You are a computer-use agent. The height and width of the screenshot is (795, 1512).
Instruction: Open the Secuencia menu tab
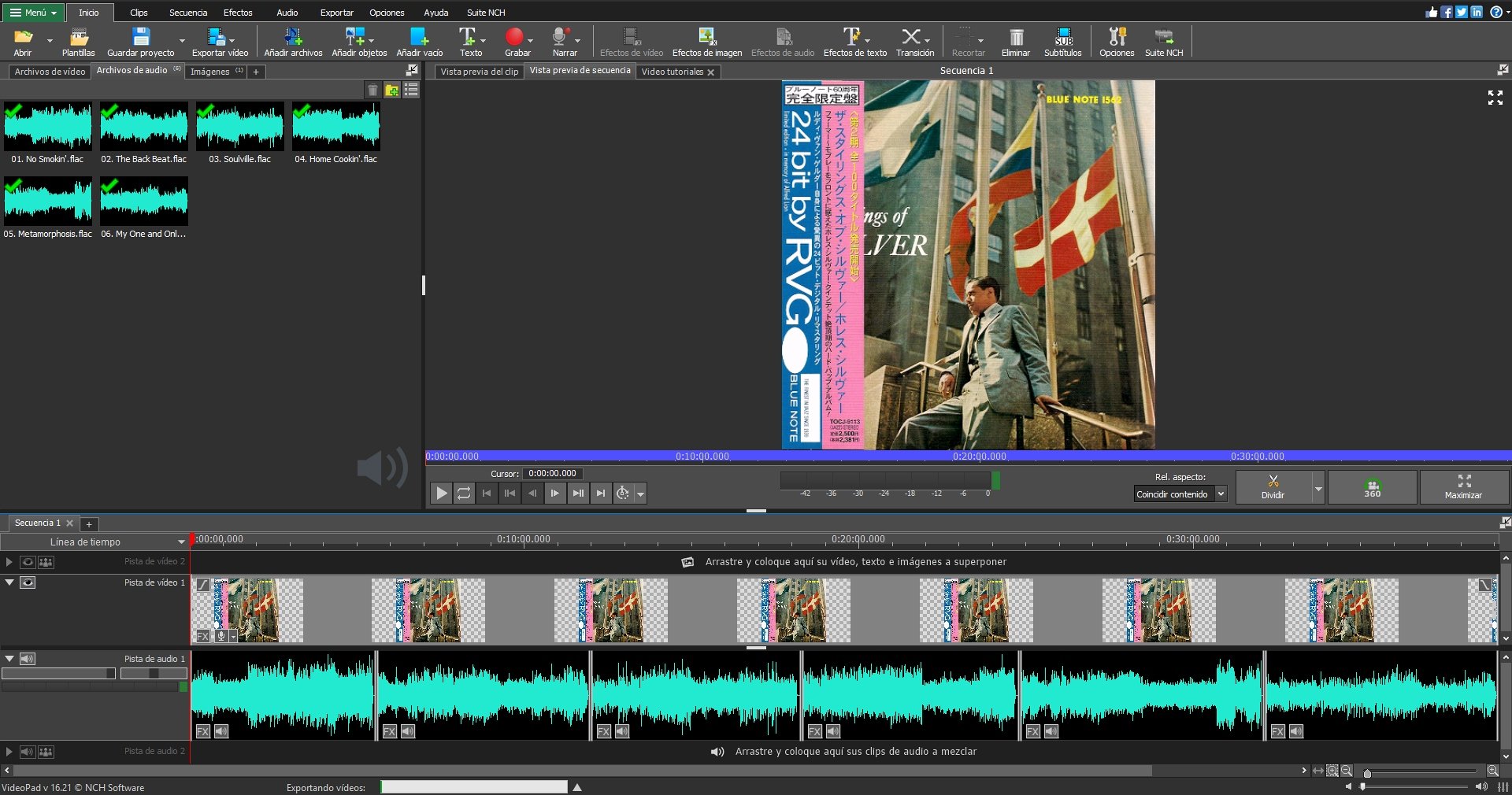click(188, 13)
